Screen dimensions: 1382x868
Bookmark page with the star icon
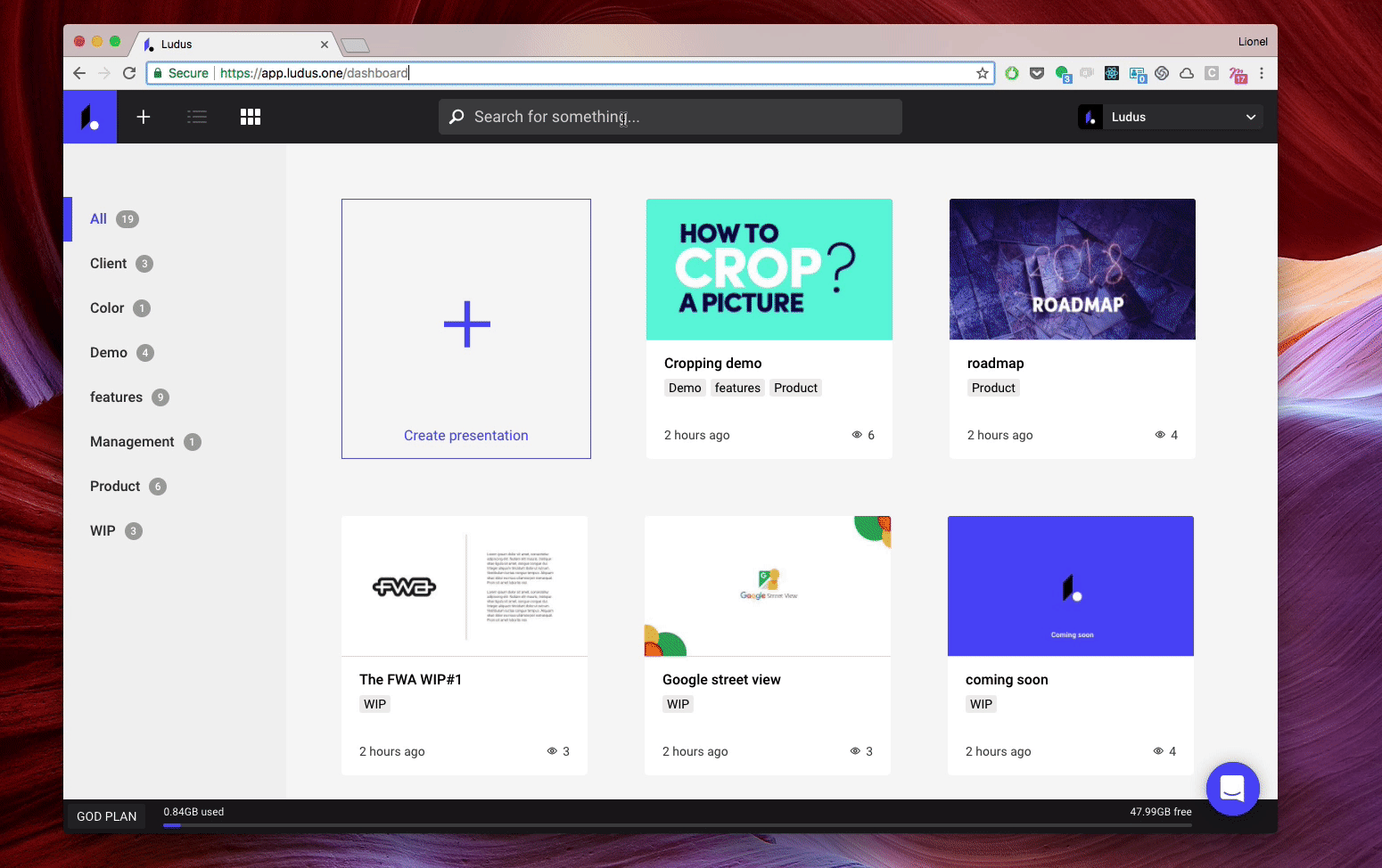[x=983, y=73]
